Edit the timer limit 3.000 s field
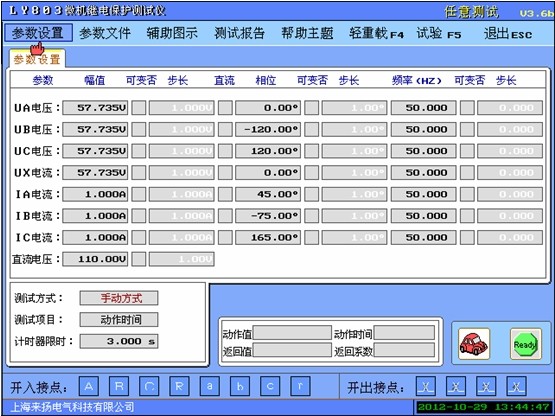Screen dimensions: 555x416 point(119,341)
